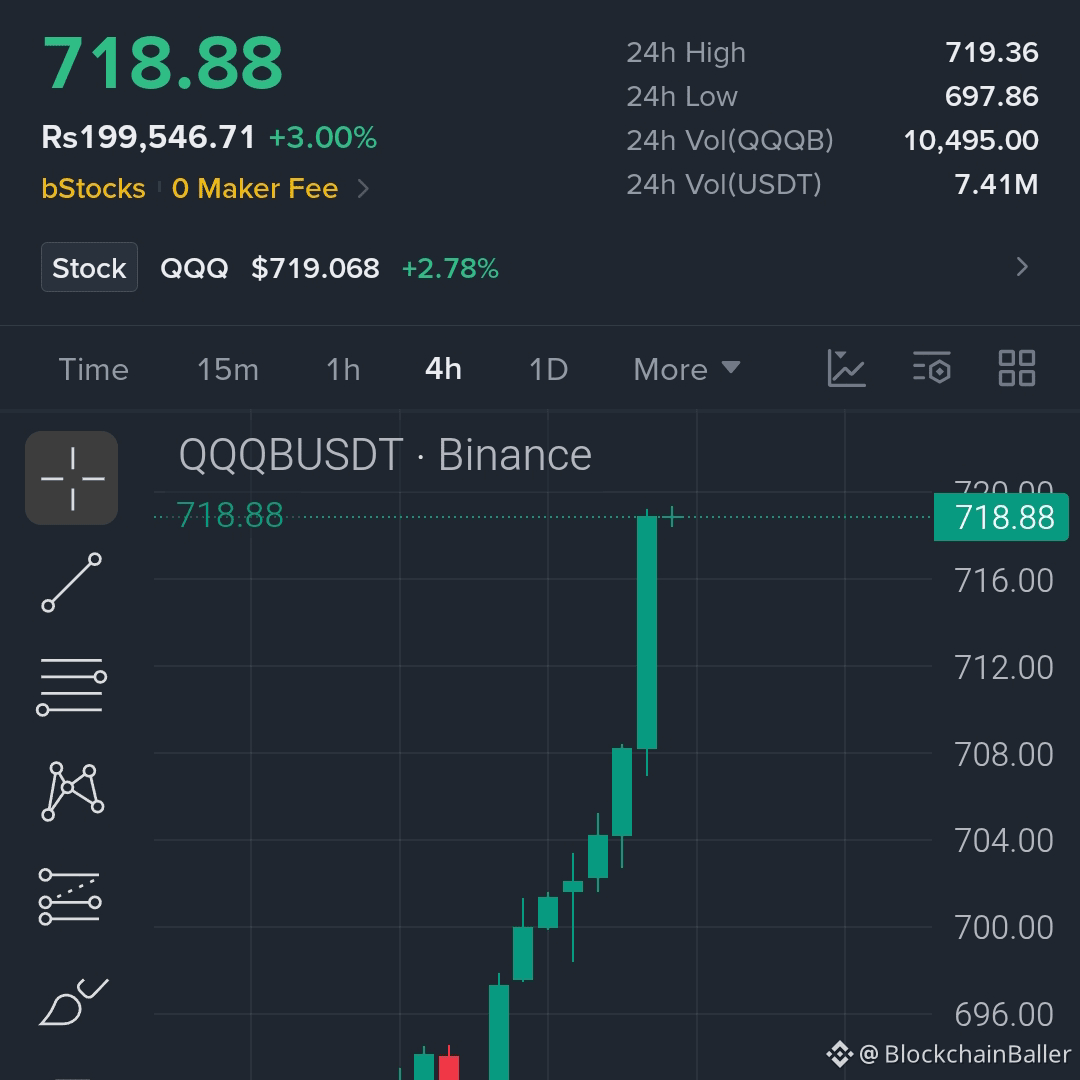Click the QQQ ticker label

click(194, 268)
